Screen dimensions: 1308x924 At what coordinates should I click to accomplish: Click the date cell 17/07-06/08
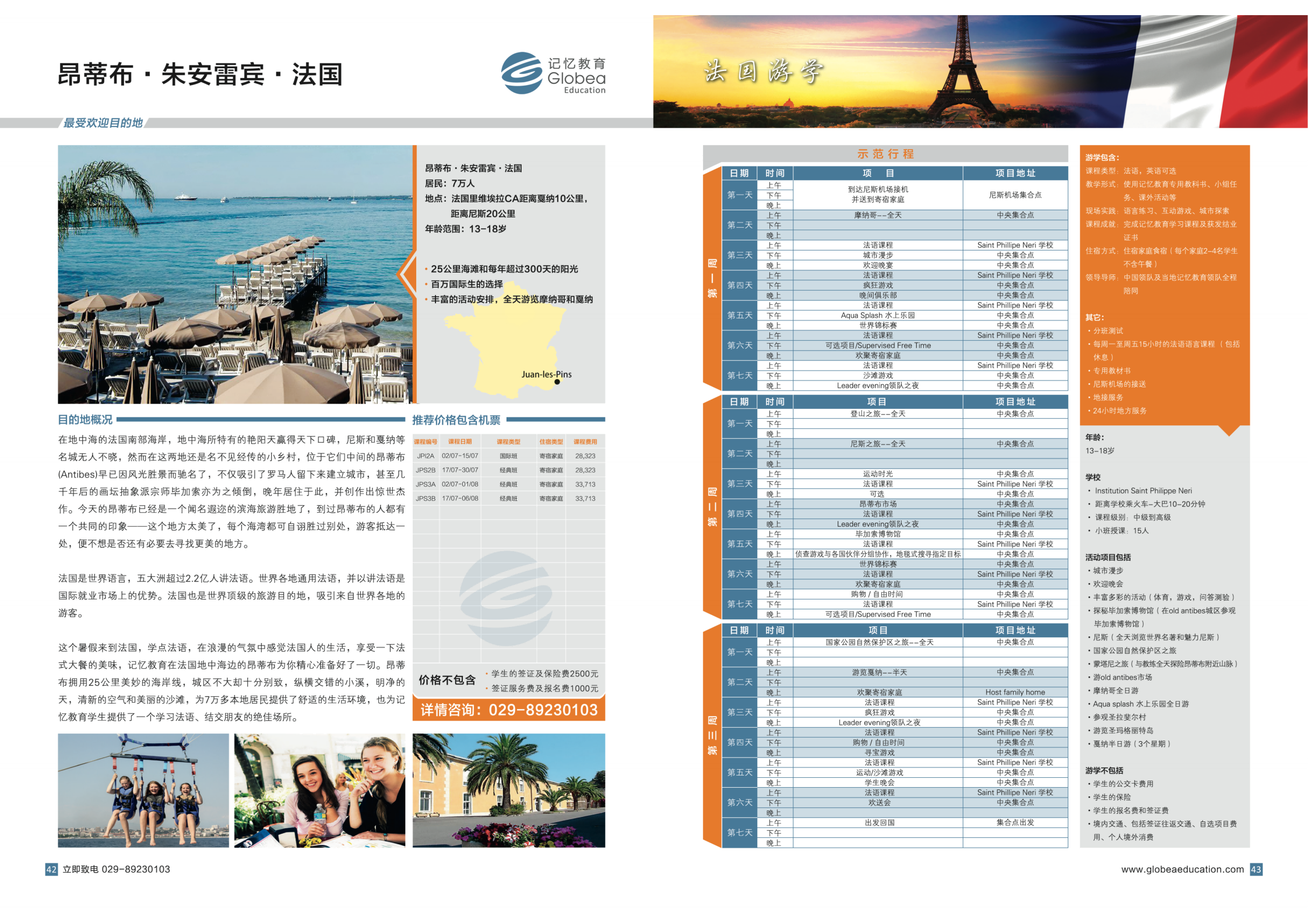tap(460, 499)
